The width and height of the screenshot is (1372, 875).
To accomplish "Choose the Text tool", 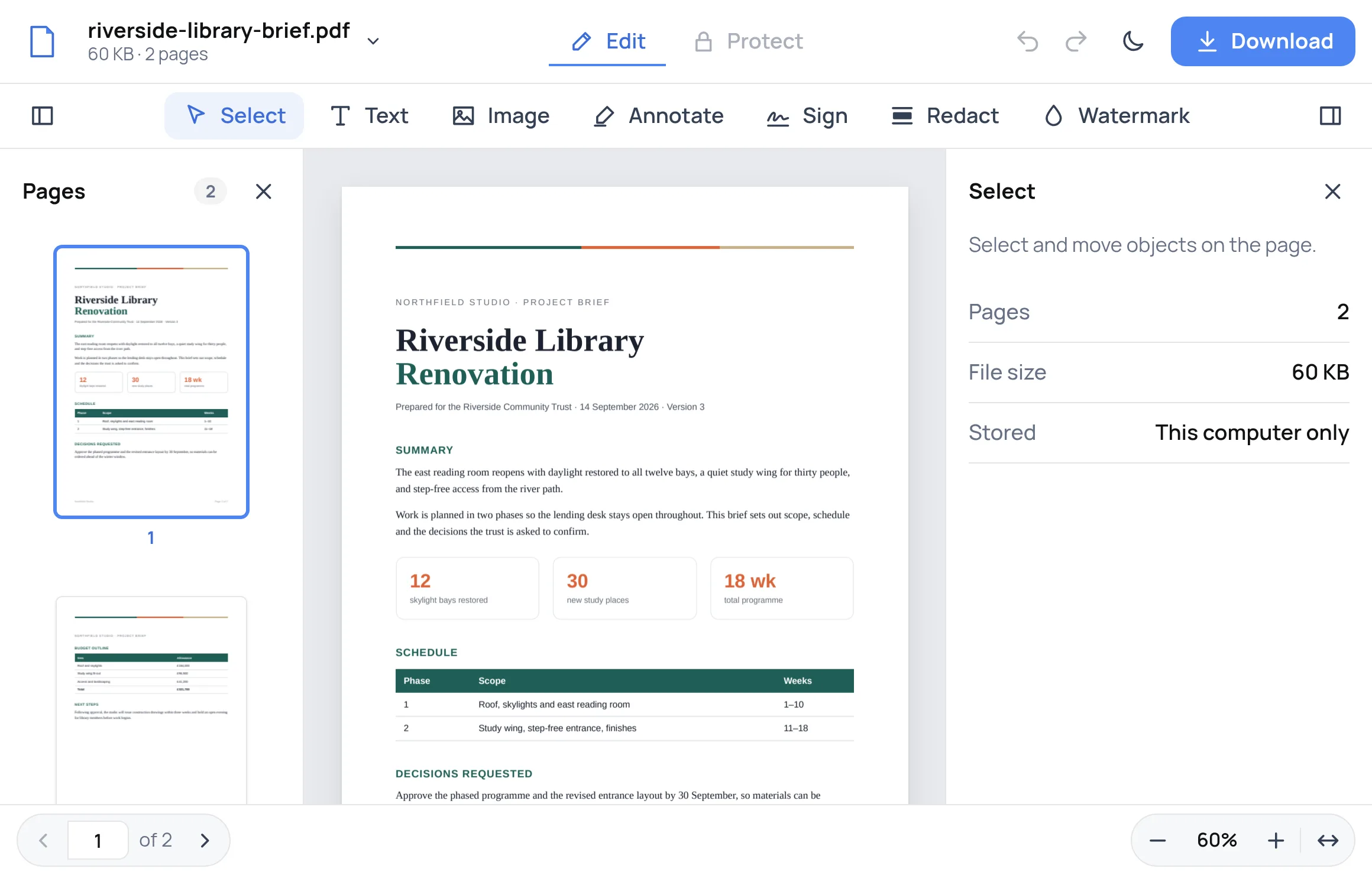I will point(369,116).
